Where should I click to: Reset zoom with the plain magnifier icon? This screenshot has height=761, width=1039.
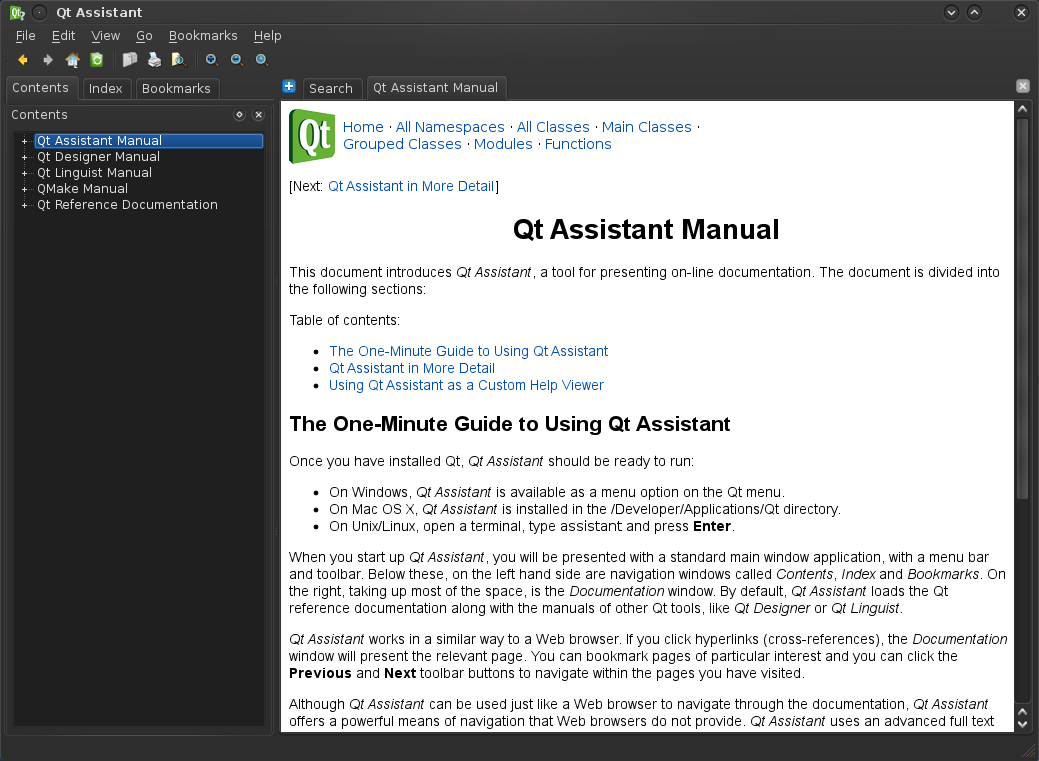(262, 60)
